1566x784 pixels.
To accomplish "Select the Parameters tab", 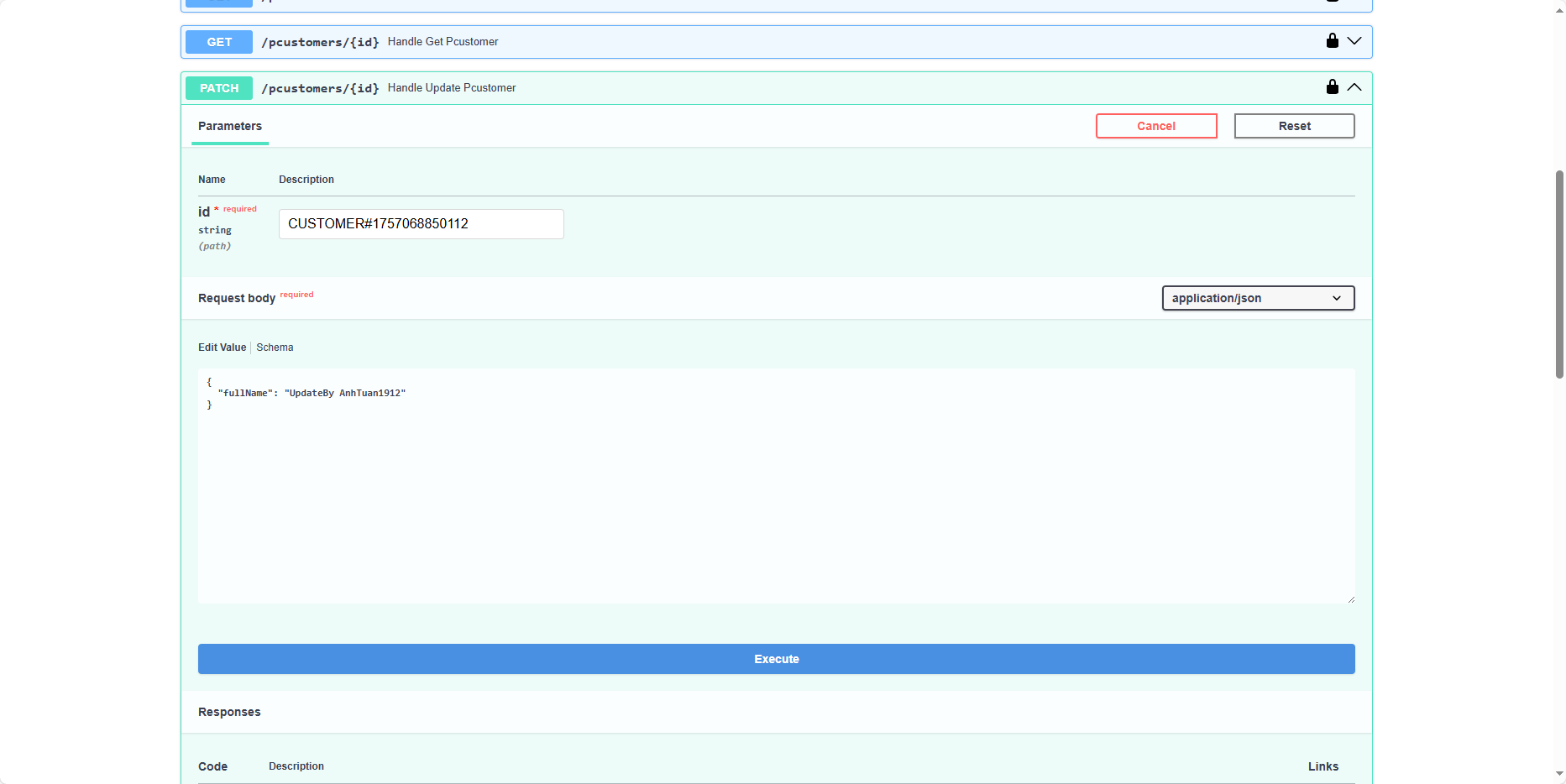I will coord(230,126).
